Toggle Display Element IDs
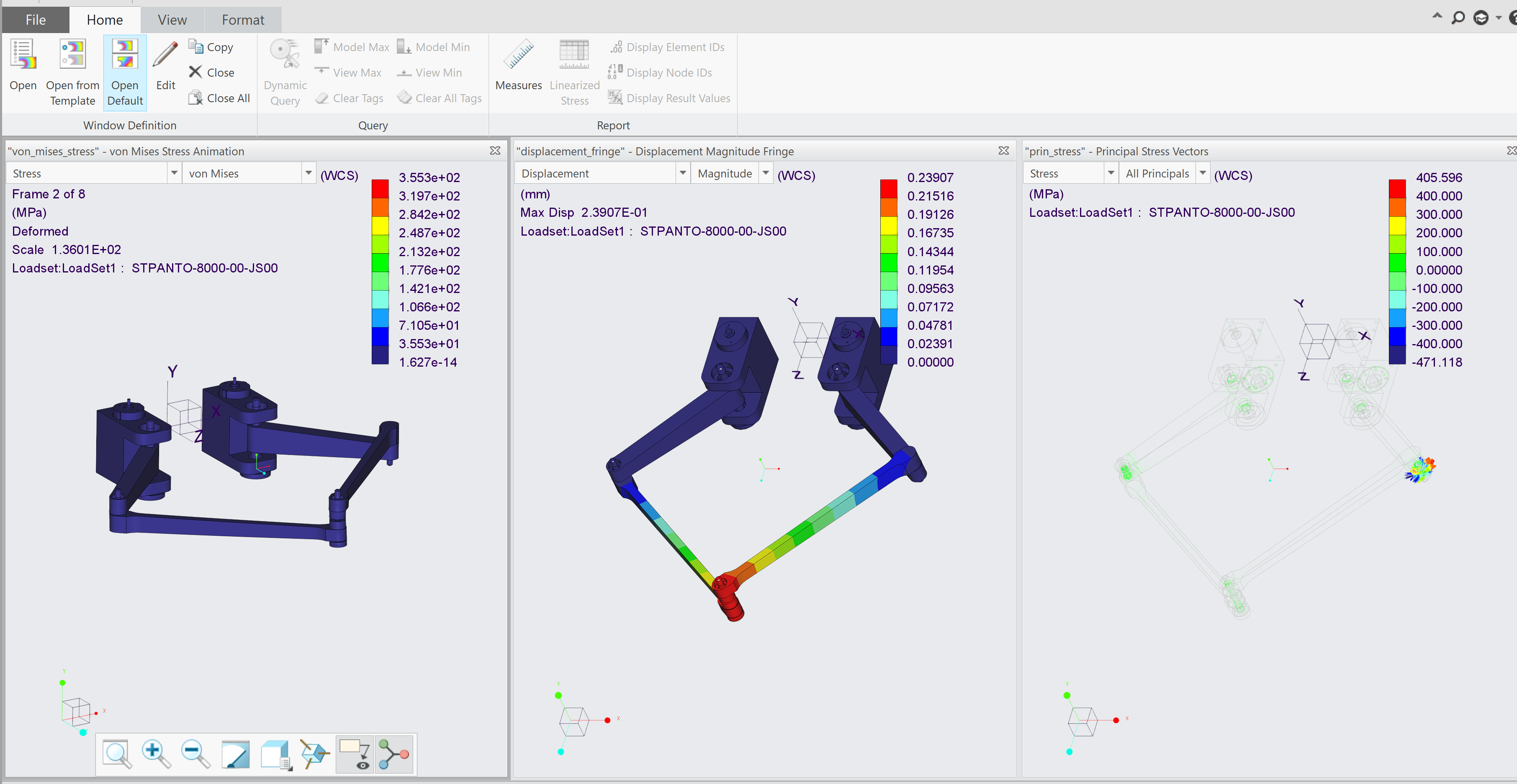The image size is (1517, 784). [x=667, y=46]
